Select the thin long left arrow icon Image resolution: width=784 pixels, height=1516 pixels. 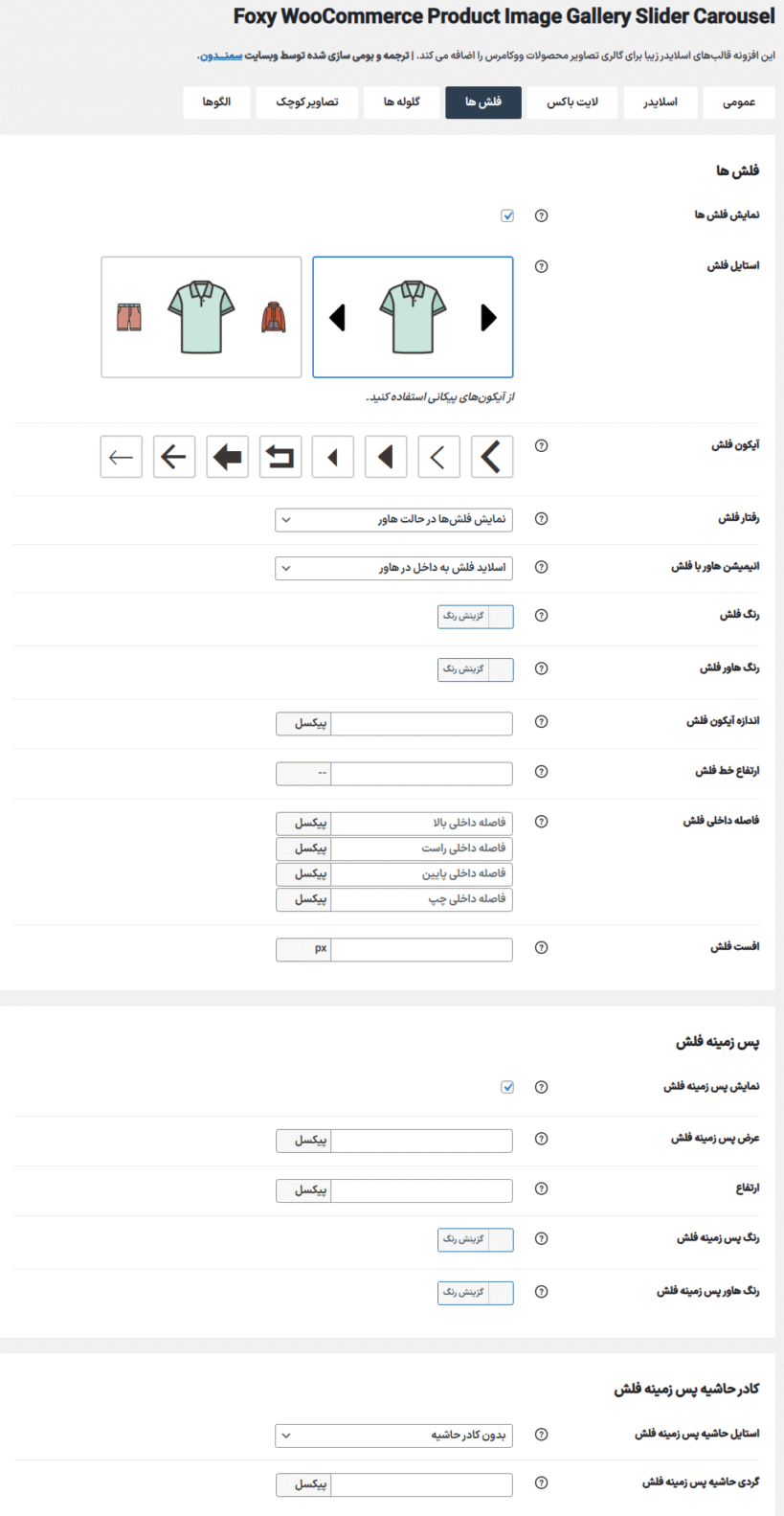[122, 457]
